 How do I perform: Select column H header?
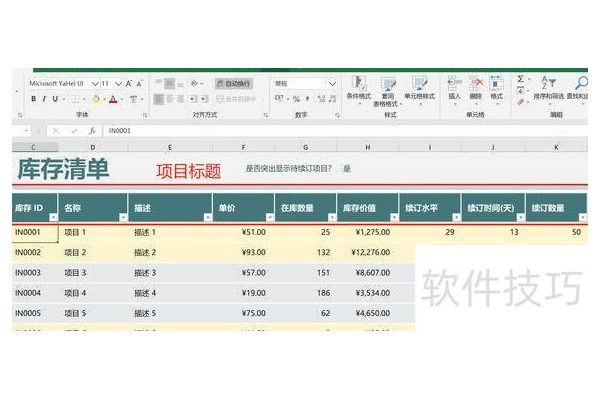coord(368,147)
